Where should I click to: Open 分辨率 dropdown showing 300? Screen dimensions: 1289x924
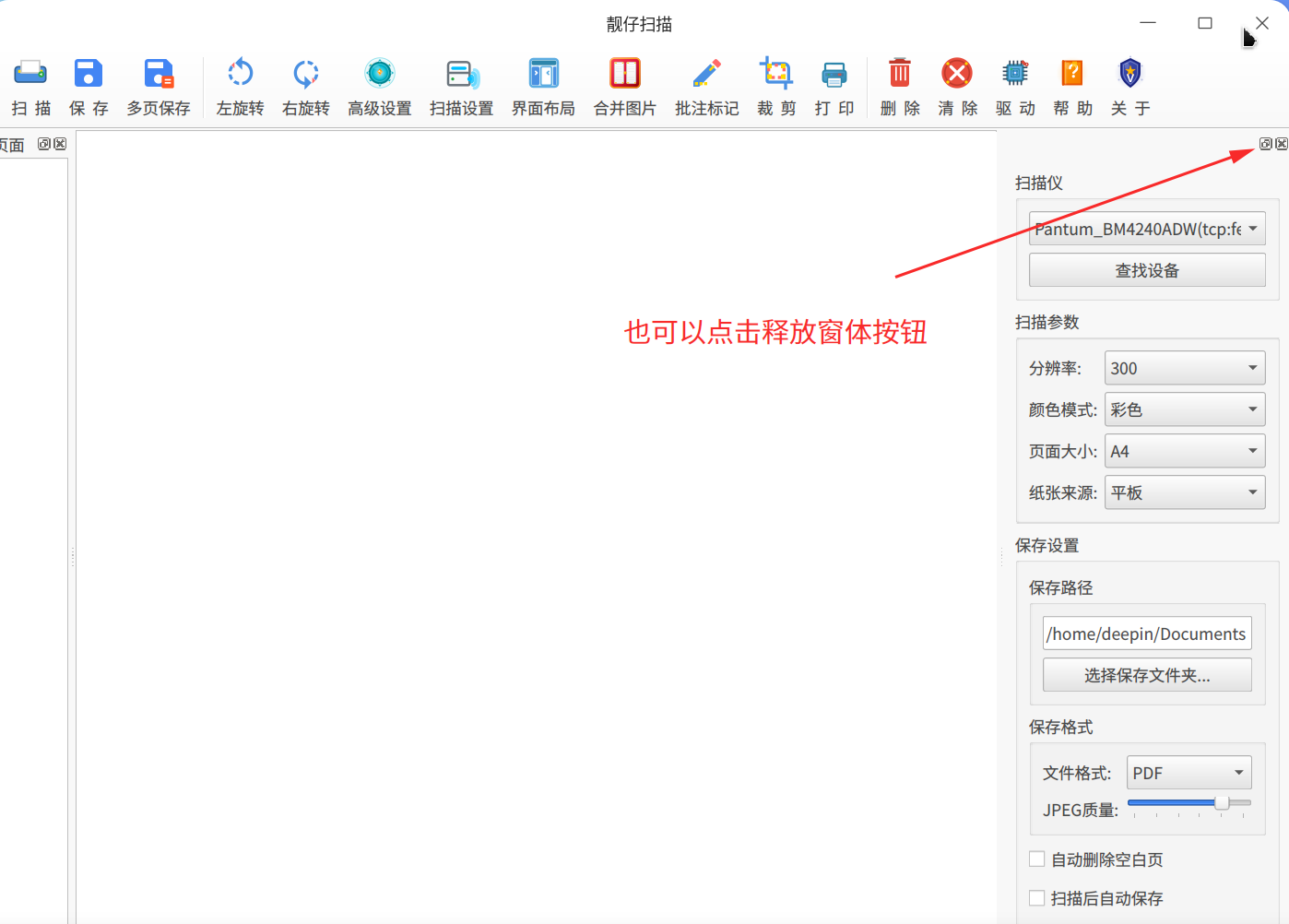(1185, 368)
